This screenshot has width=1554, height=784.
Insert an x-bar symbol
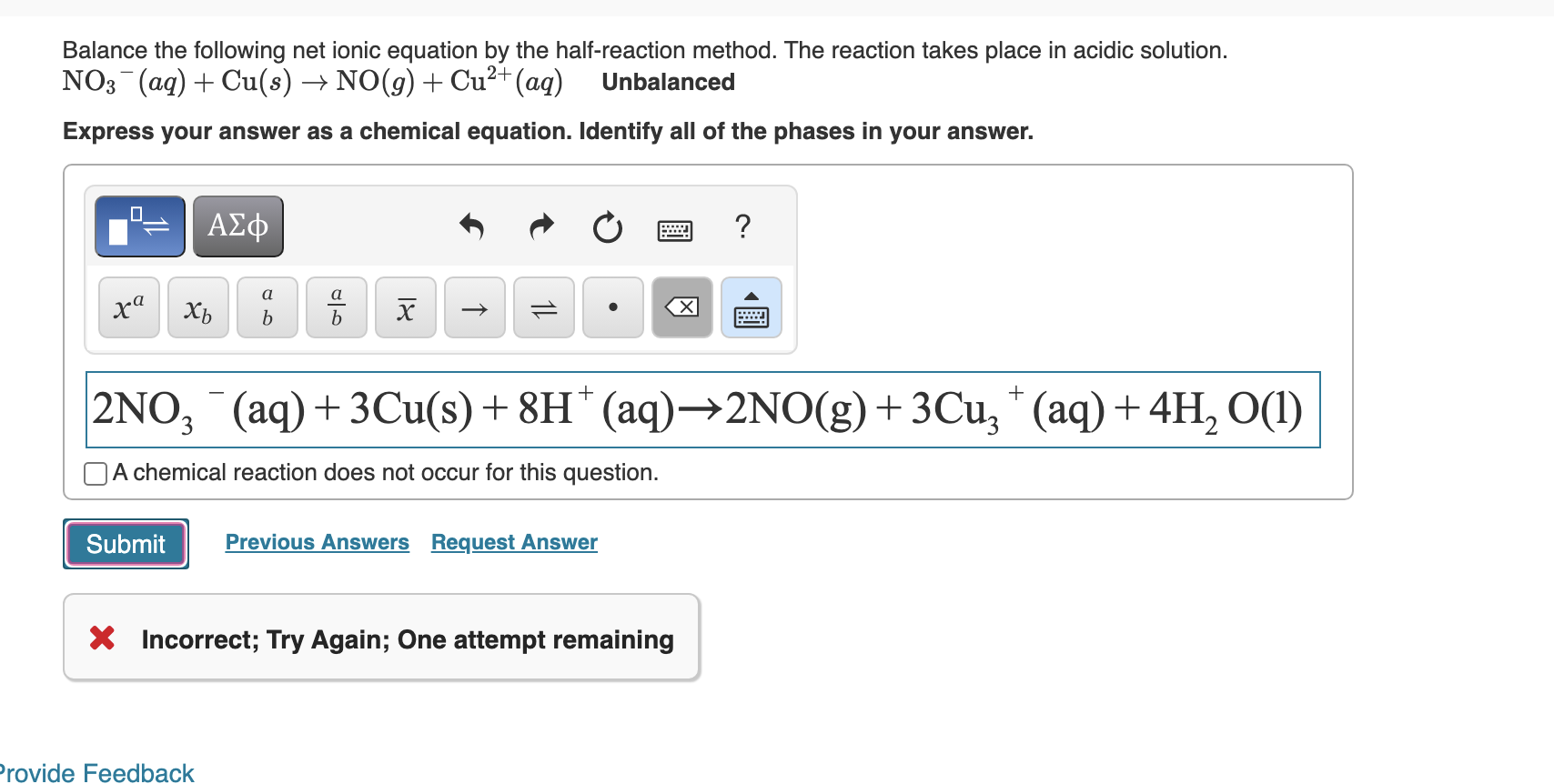pyautogui.click(x=405, y=307)
